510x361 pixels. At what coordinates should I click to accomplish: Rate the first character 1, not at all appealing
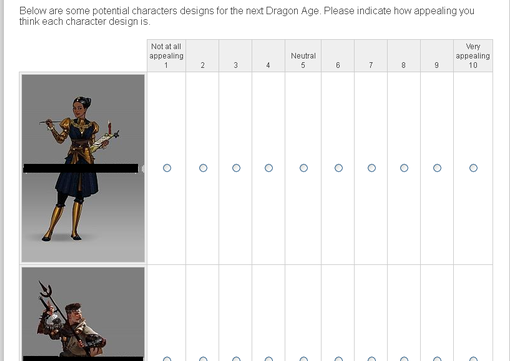click(x=167, y=168)
